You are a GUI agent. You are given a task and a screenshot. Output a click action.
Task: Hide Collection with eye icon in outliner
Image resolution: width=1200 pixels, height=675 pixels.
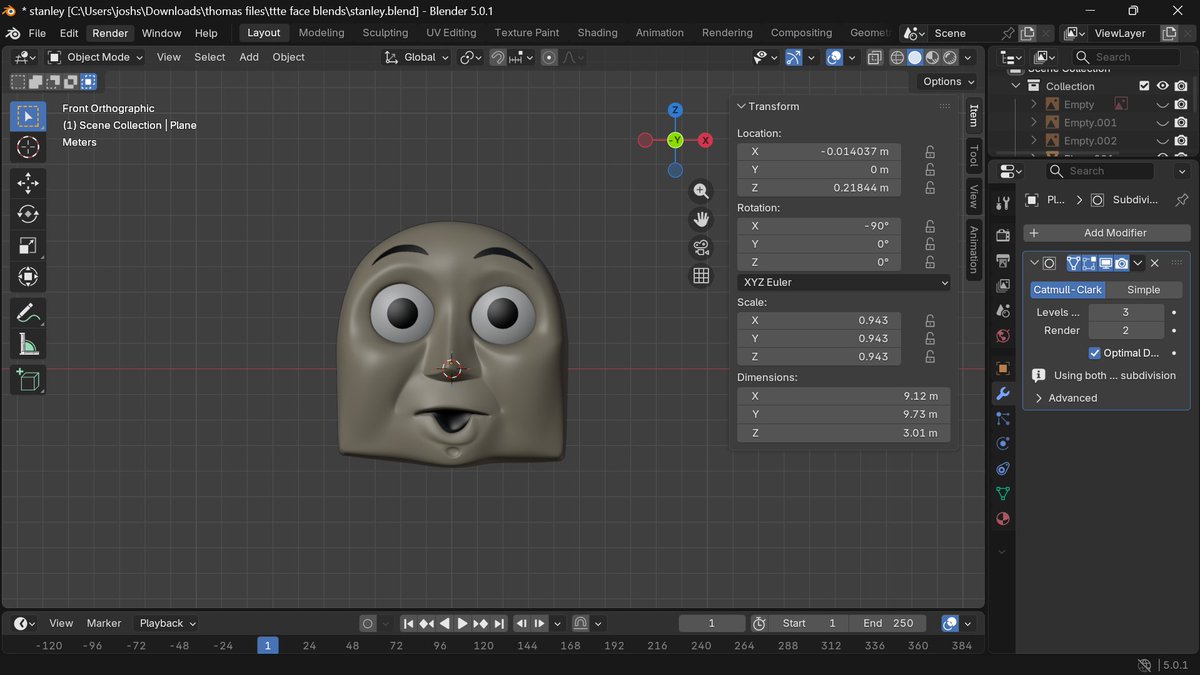pos(1163,86)
